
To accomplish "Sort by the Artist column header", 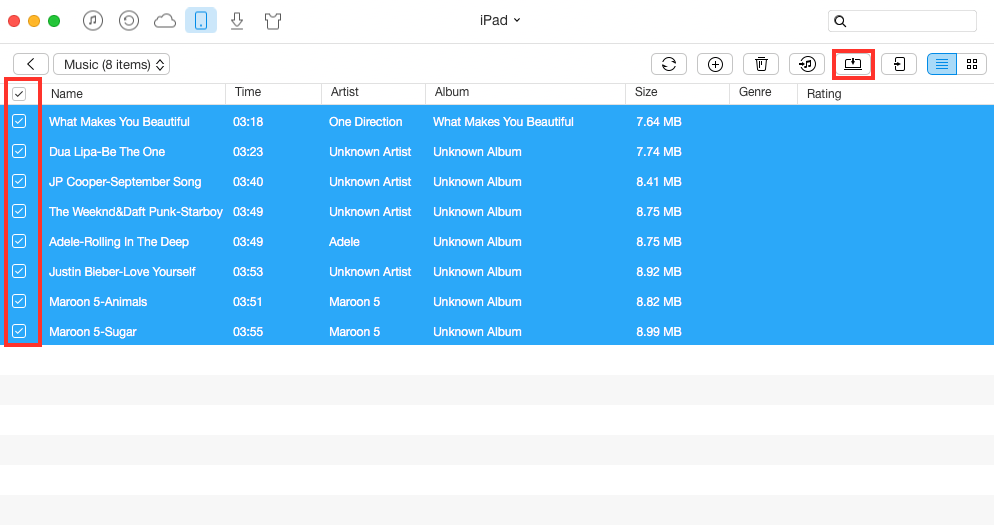I will [x=344, y=92].
